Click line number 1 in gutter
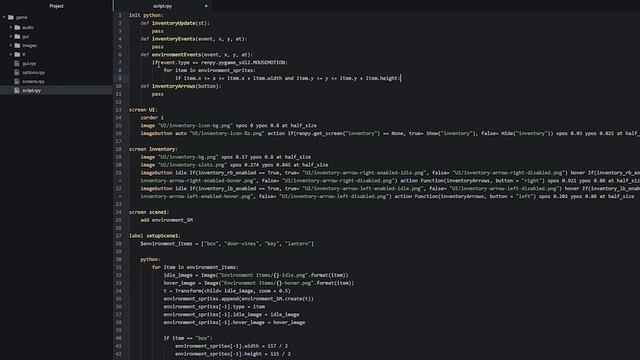640x360 pixels. pyautogui.click(x=120, y=15)
